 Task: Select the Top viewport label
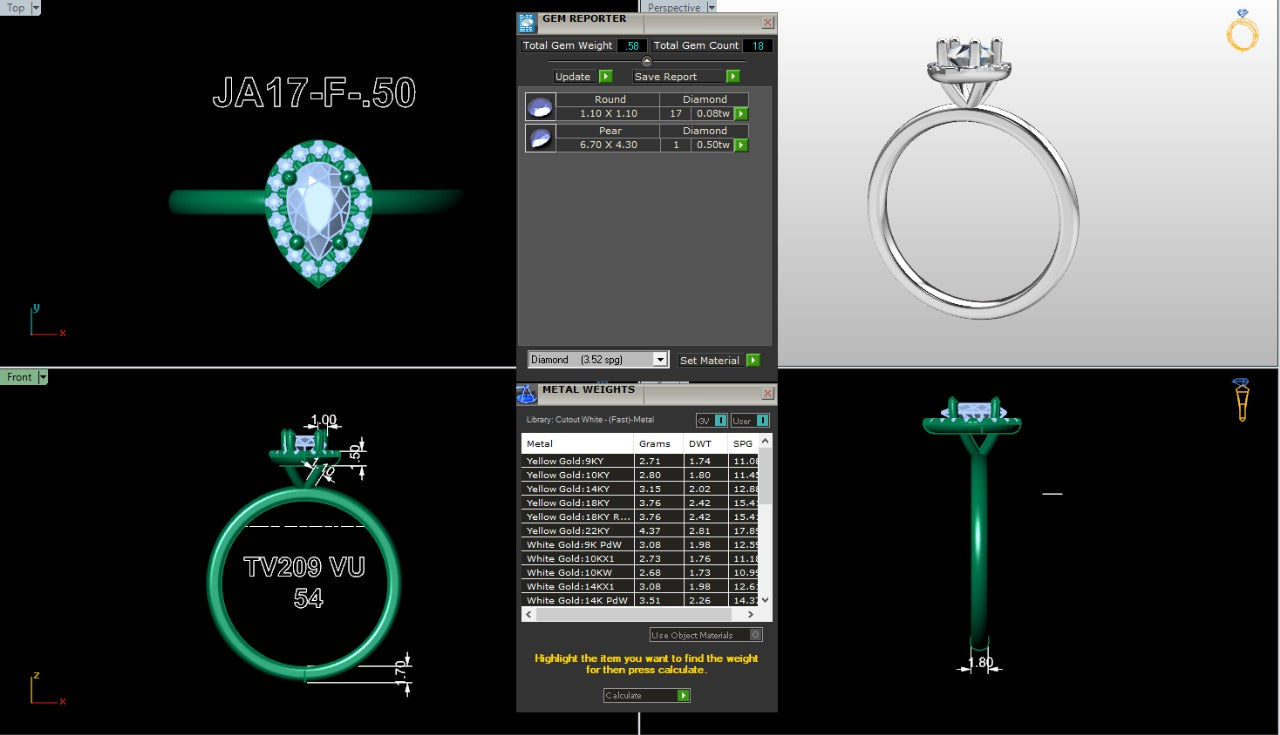pyautogui.click(x=16, y=7)
